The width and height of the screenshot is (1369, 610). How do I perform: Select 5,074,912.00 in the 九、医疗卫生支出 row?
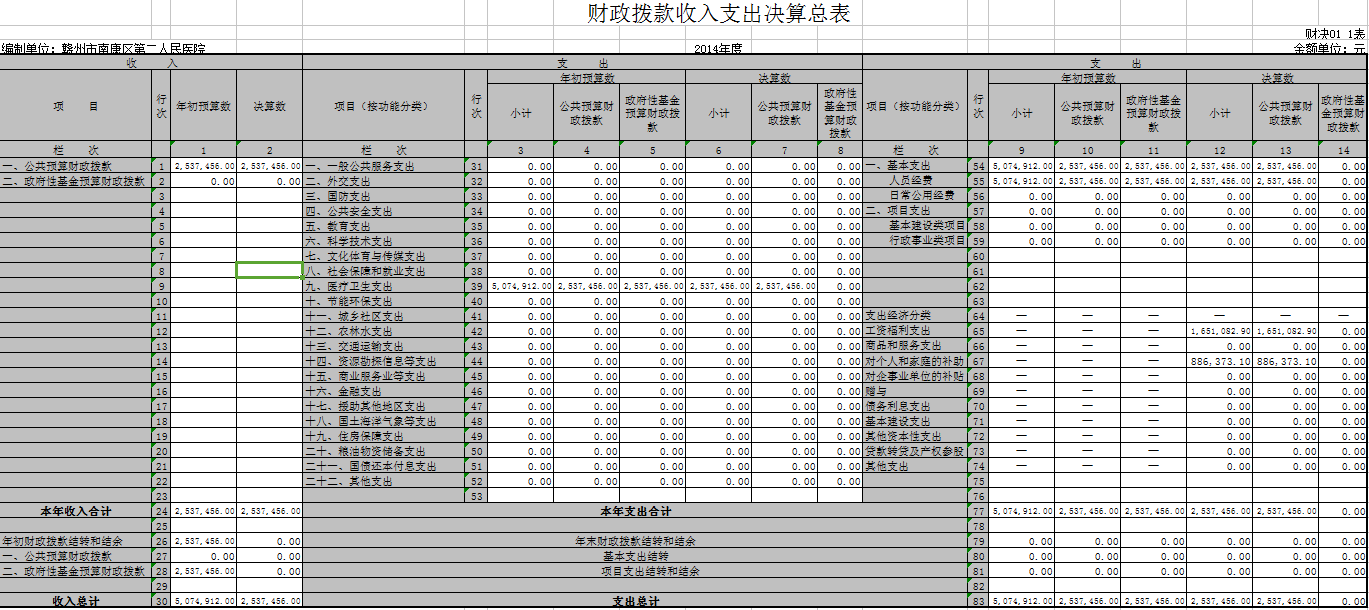pos(521,287)
